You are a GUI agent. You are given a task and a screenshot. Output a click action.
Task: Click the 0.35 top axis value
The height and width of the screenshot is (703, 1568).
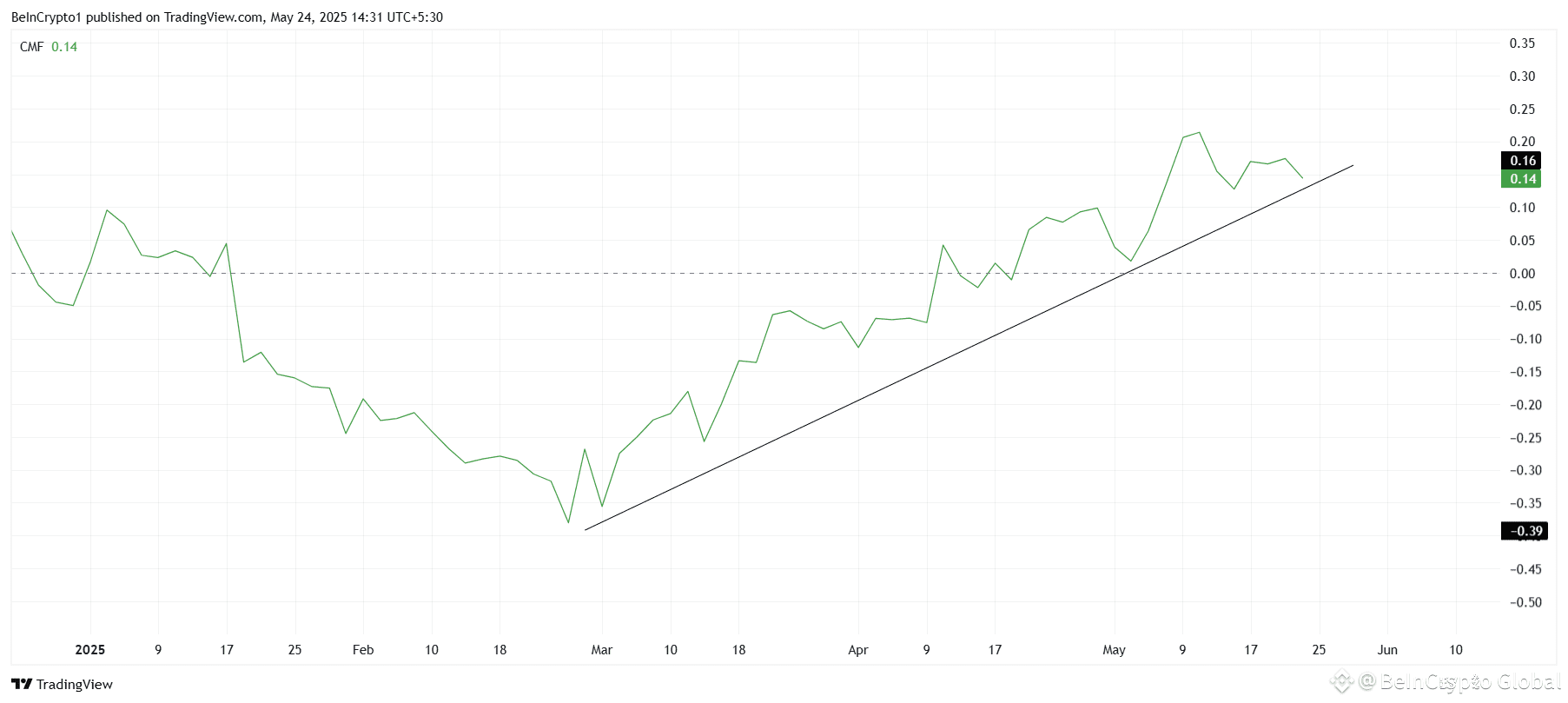tap(1522, 43)
